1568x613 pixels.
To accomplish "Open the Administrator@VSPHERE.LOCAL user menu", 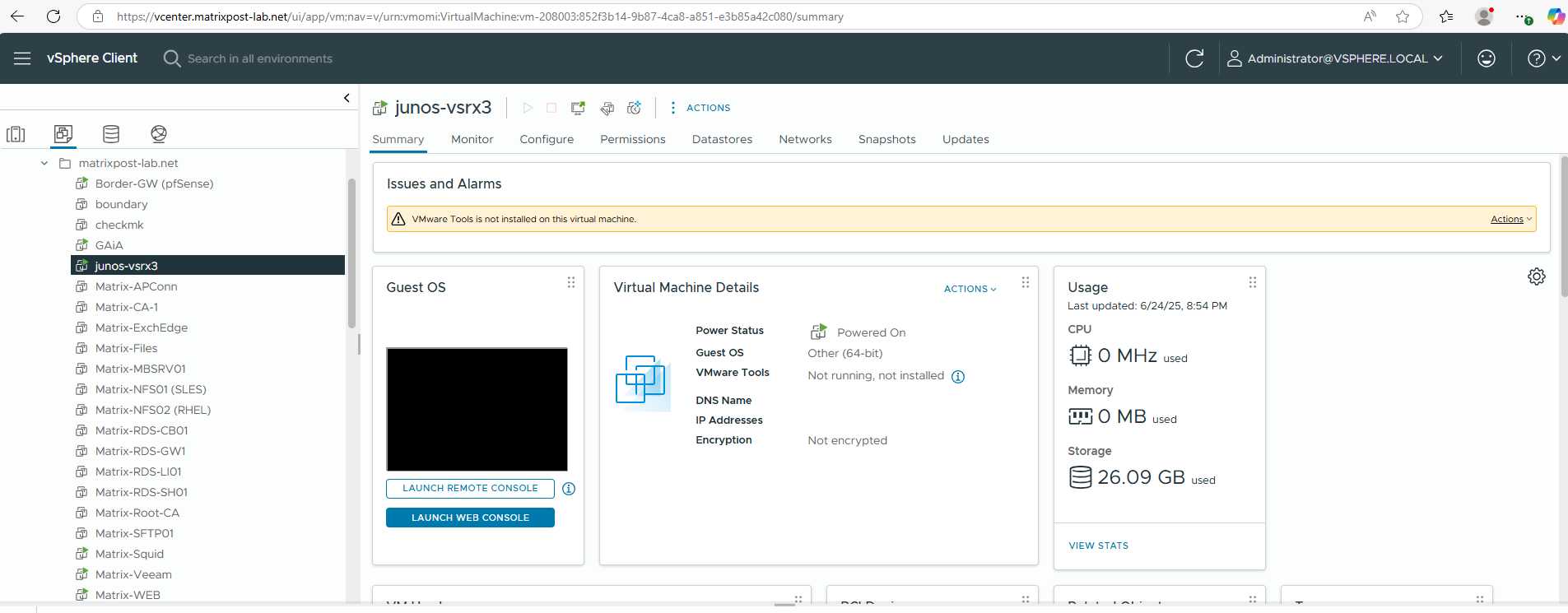I will point(1334,58).
